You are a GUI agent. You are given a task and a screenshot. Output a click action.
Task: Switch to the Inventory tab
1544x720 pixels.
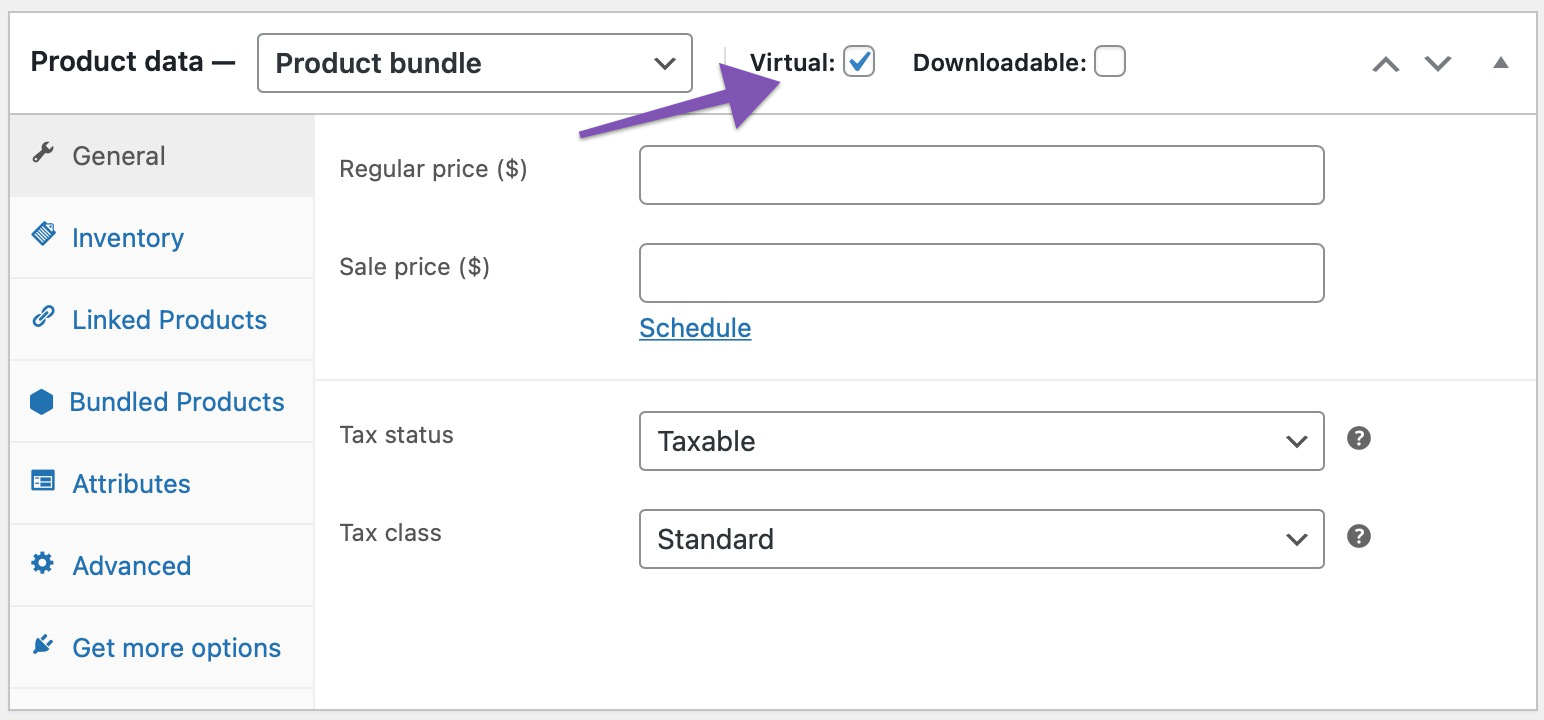(x=127, y=236)
